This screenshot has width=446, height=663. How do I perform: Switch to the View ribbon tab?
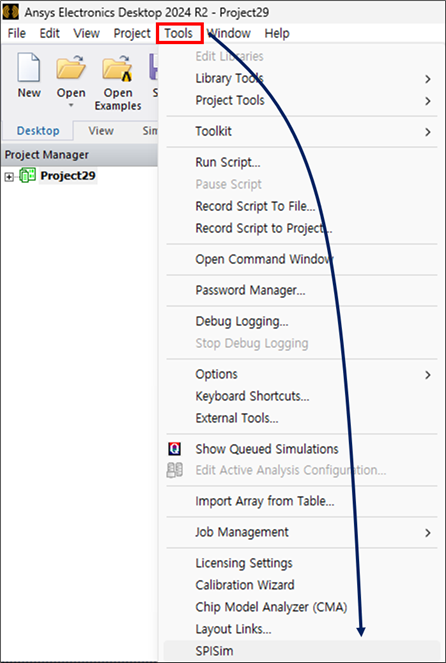coord(101,131)
